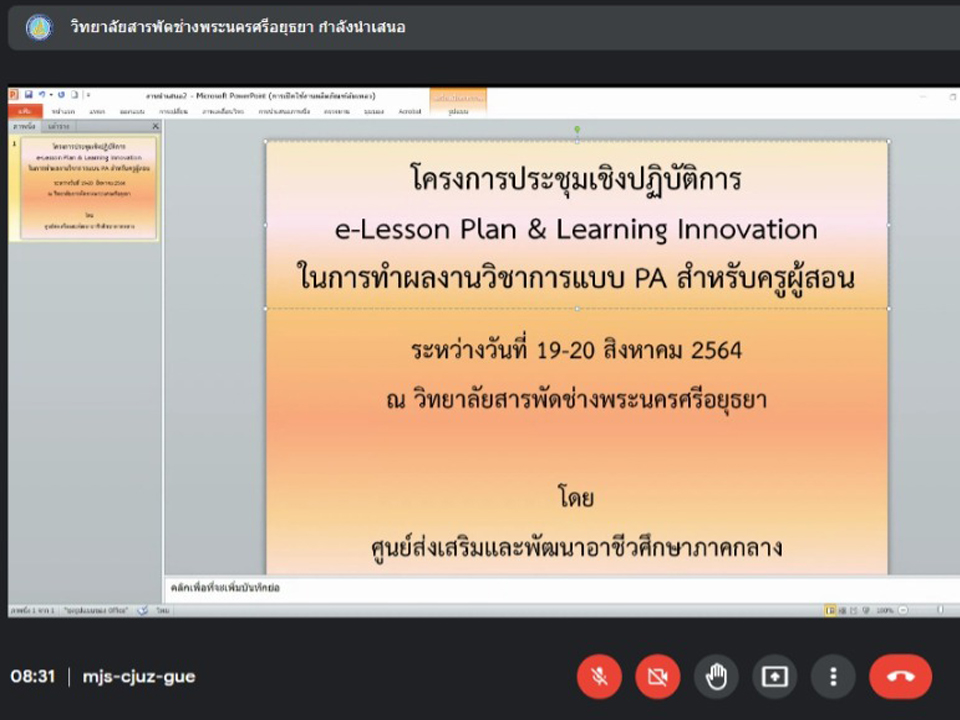Expand the undo history dropdown arrow
The width and height of the screenshot is (960, 720).
tap(49, 95)
